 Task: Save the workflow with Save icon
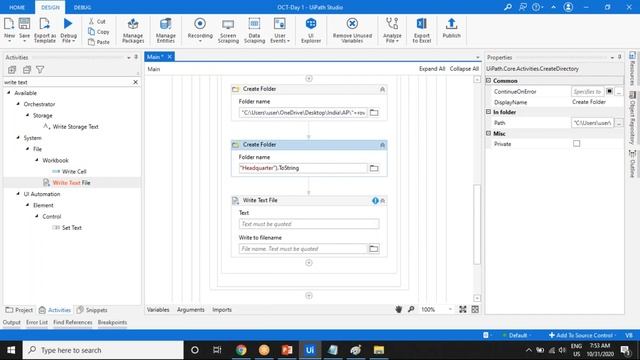pyautogui.click(x=24, y=29)
